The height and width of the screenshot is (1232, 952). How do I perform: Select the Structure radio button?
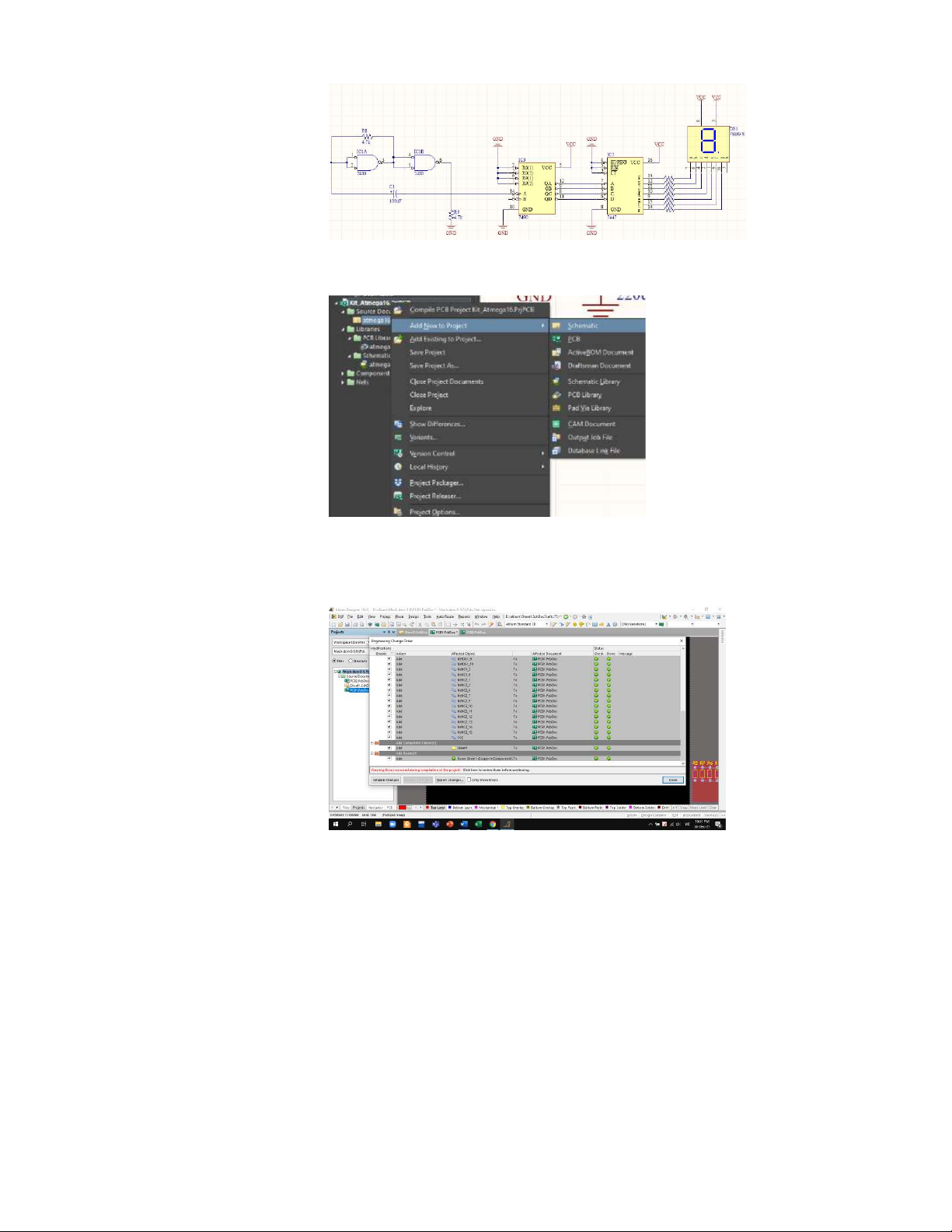351,661
